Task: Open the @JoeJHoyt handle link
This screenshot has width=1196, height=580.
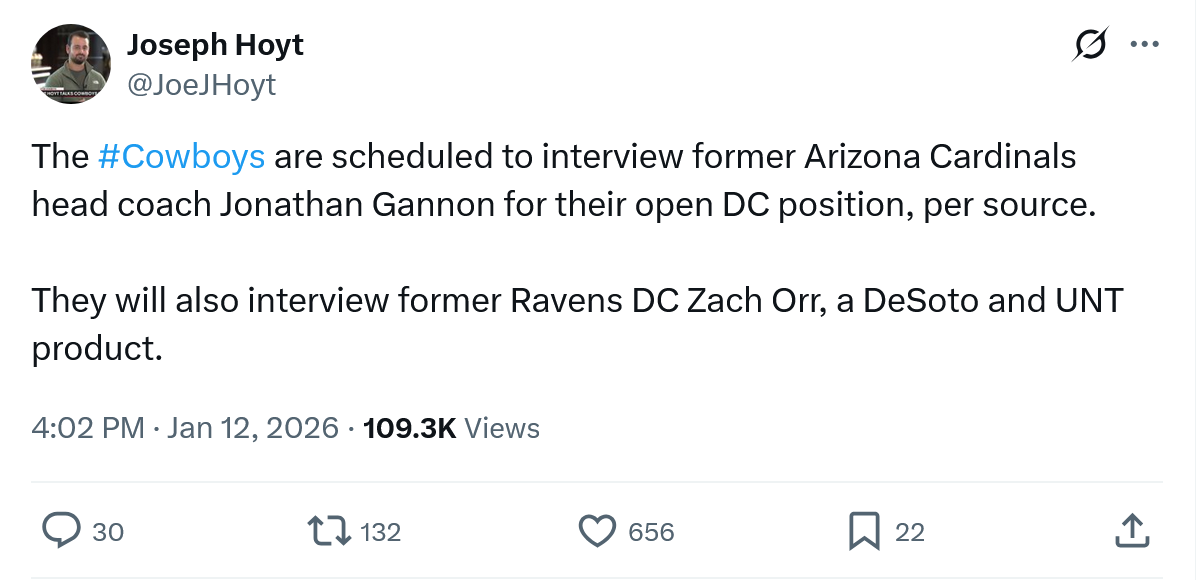Action: click(201, 85)
